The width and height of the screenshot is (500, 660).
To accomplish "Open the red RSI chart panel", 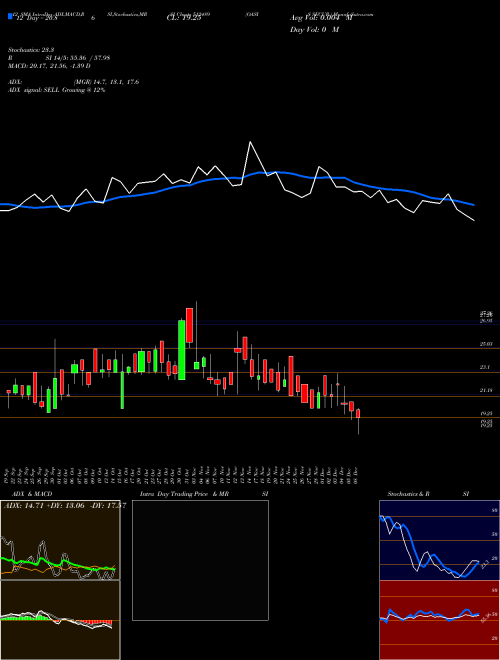I will pos(439,620).
